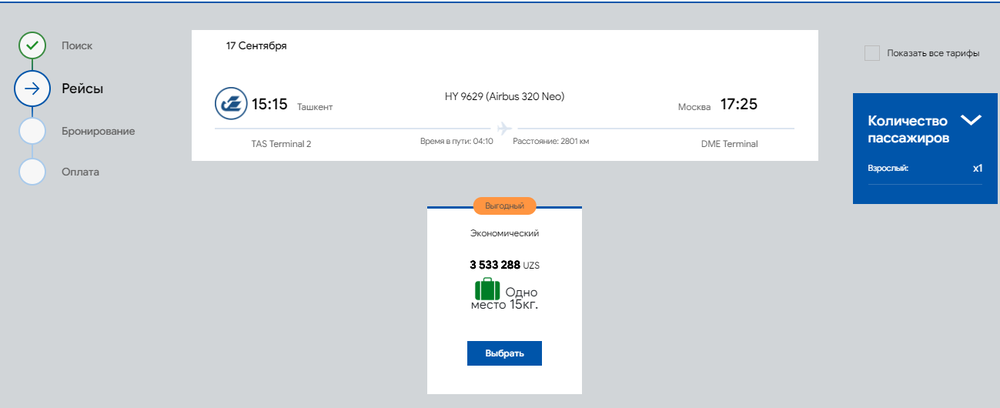Image resolution: width=1000 pixels, height=408 pixels.
Task: Click the Взрослый x1 passenger row
Action: point(925,168)
